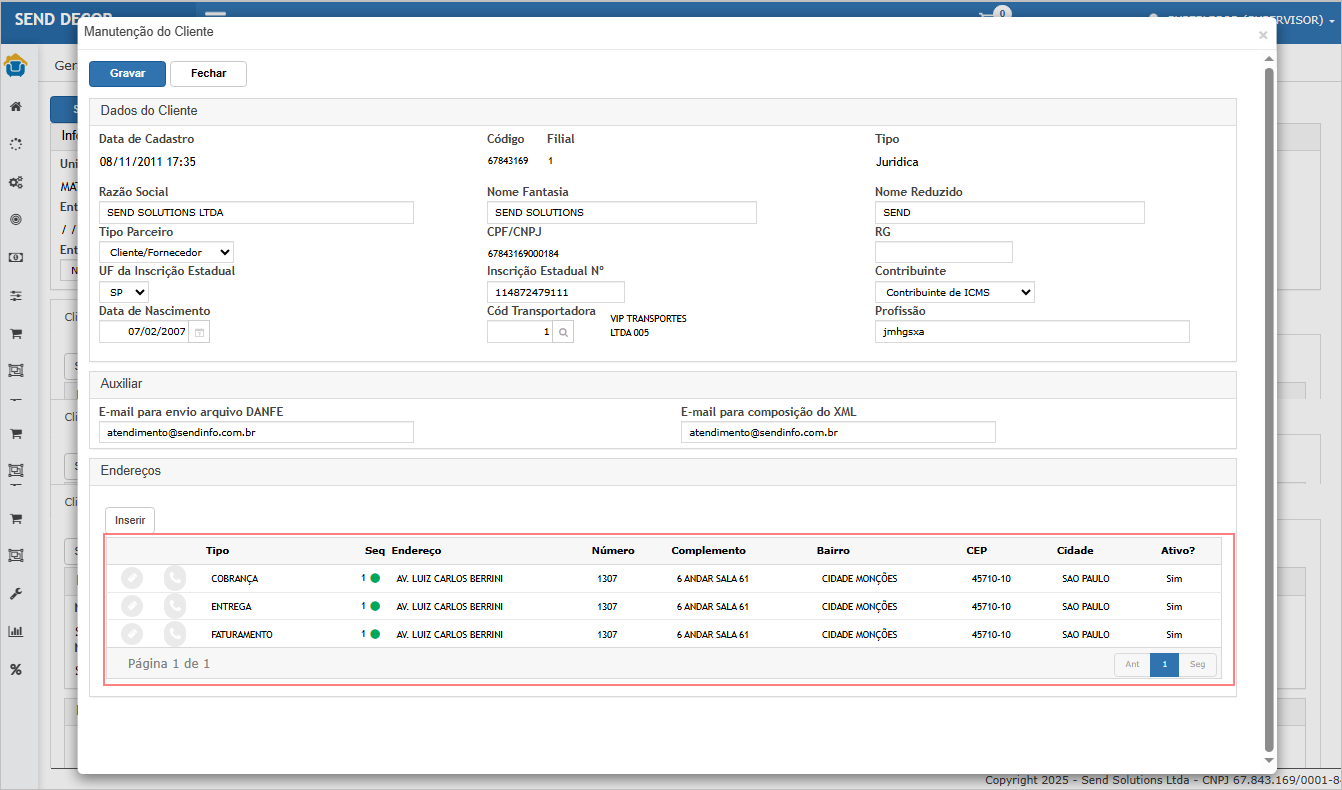Click the phone icon in COBRANÇA row

coord(175,579)
